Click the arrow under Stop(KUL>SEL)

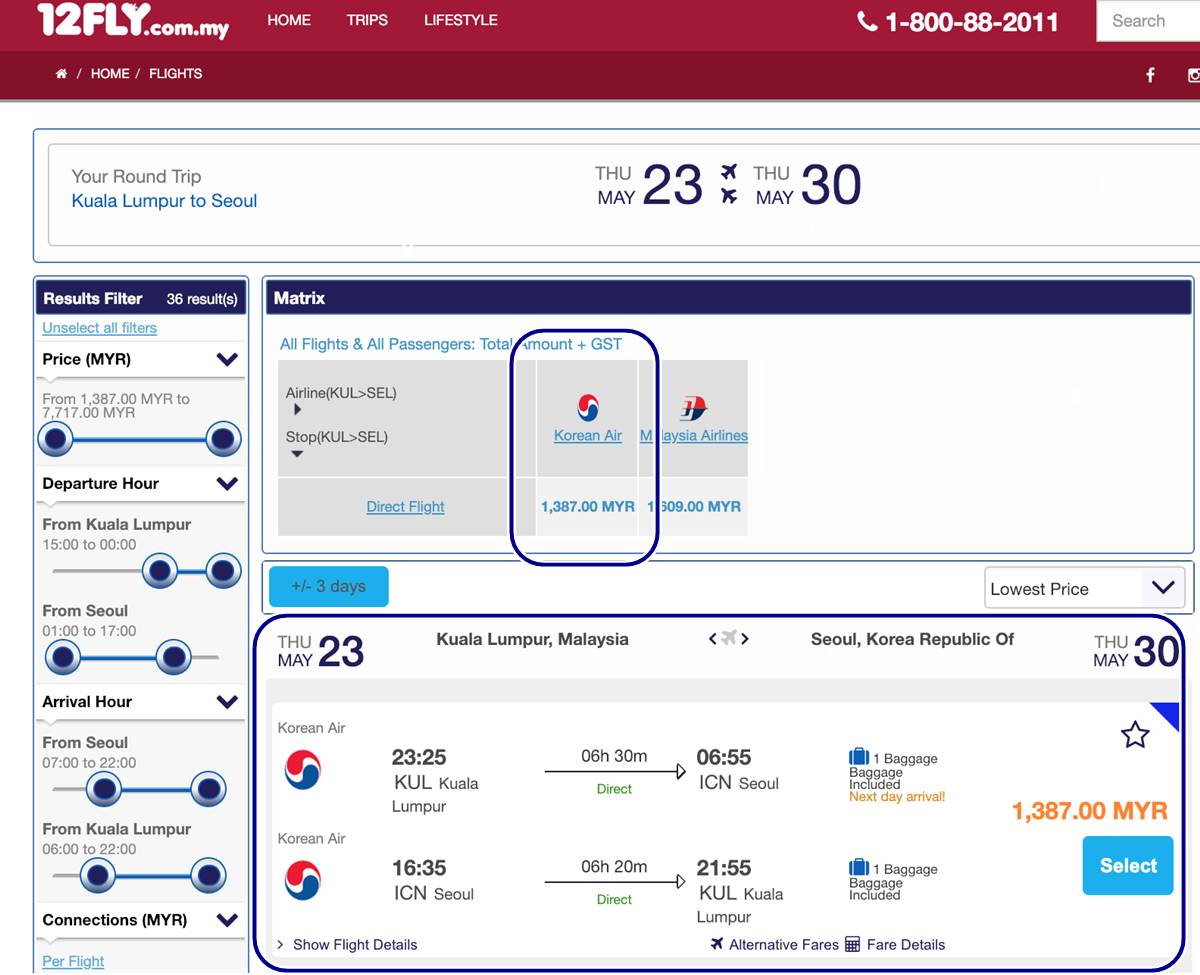[297, 454]
